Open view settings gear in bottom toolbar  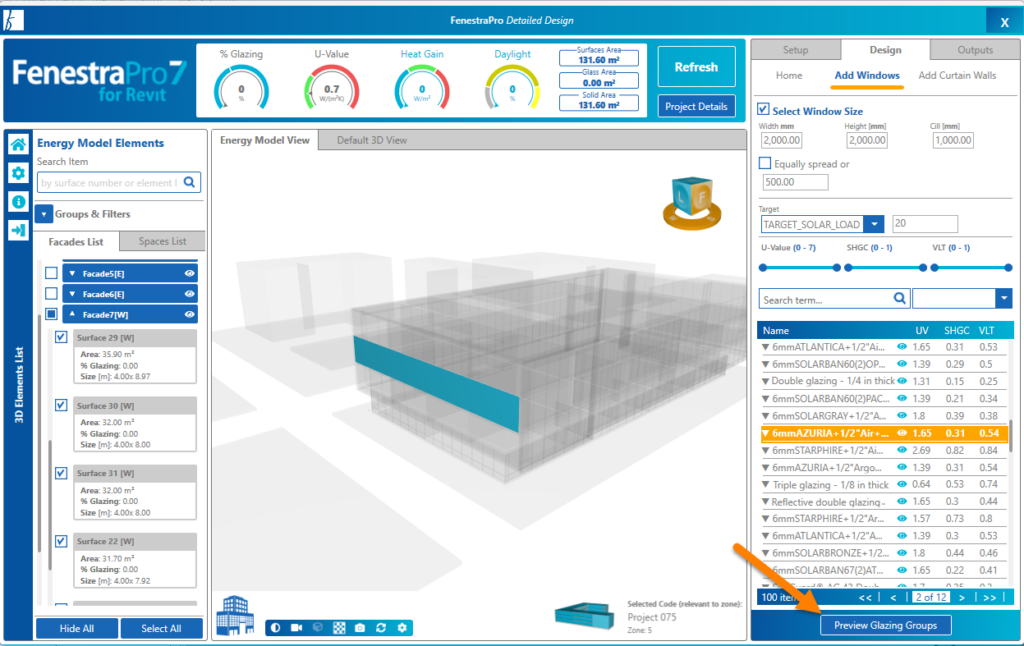[402, 628]
